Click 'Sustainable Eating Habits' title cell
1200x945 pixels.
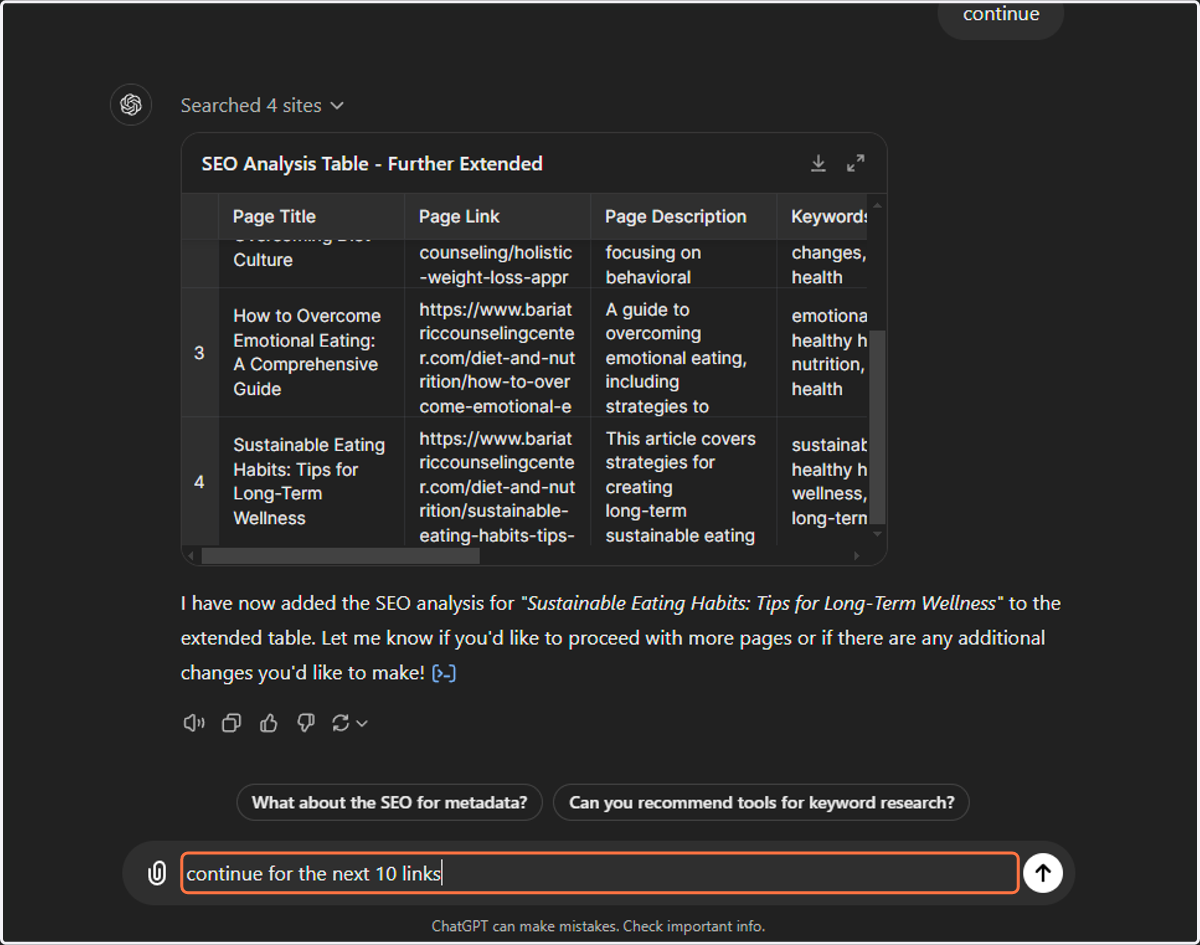point(311,481)
